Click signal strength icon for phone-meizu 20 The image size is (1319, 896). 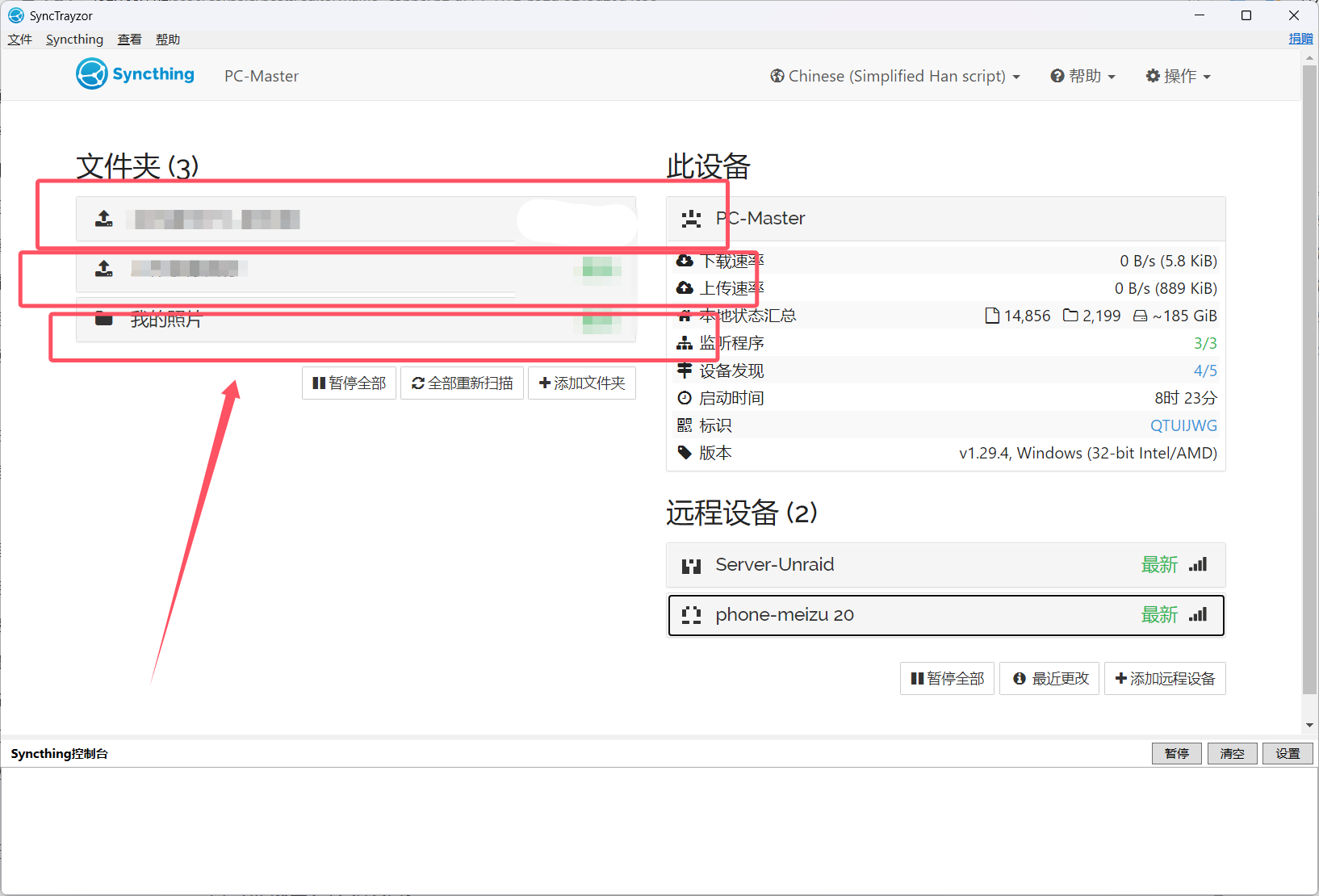[x=1198, y=615]
